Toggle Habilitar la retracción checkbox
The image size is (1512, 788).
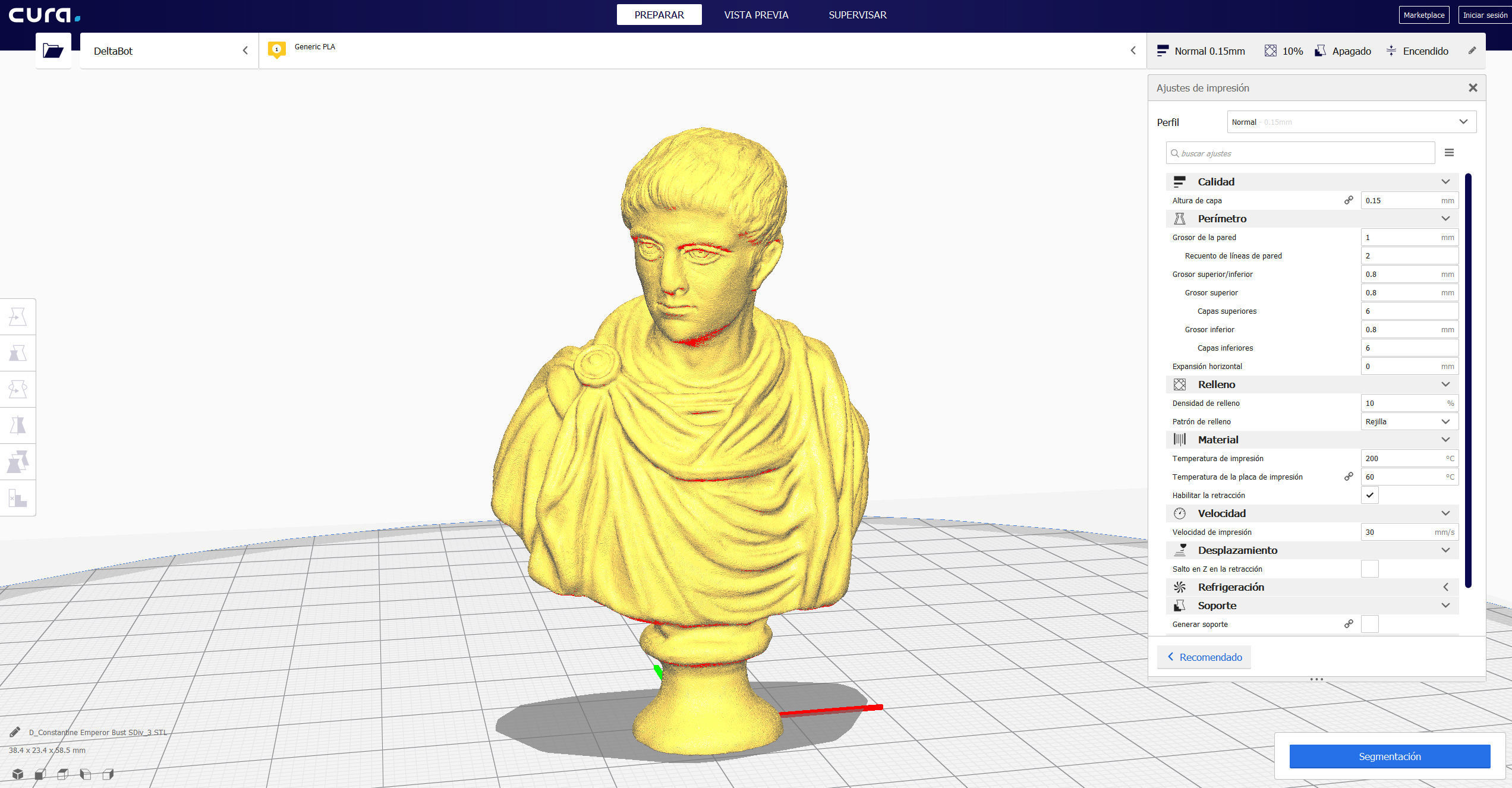[1369, 495]
